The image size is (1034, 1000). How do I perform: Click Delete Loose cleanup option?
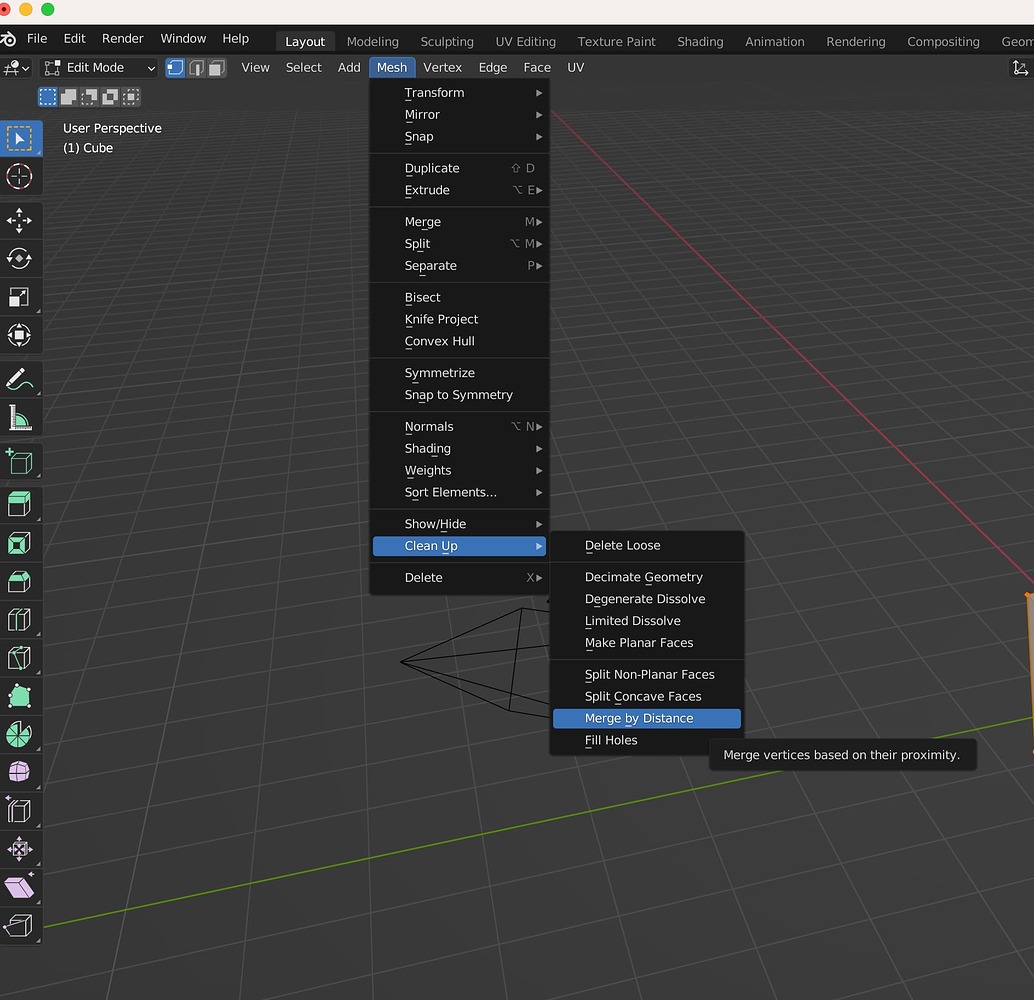click(621, 545)
